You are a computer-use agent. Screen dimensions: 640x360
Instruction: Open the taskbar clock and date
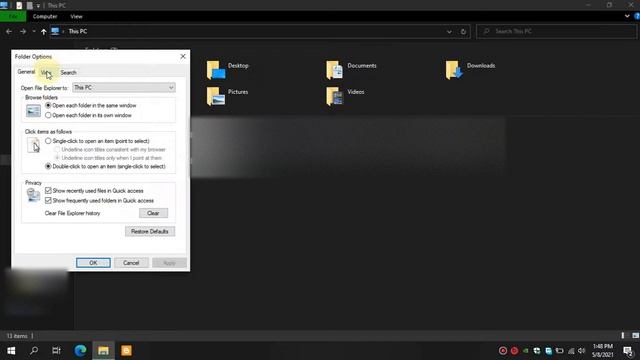pyautogui.click(x=603, y=351)
